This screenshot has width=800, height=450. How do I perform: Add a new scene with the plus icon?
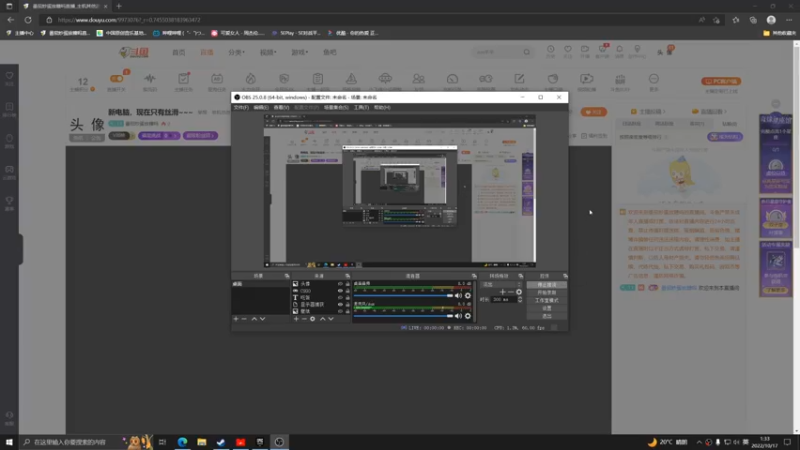click(x=236, y=319)
